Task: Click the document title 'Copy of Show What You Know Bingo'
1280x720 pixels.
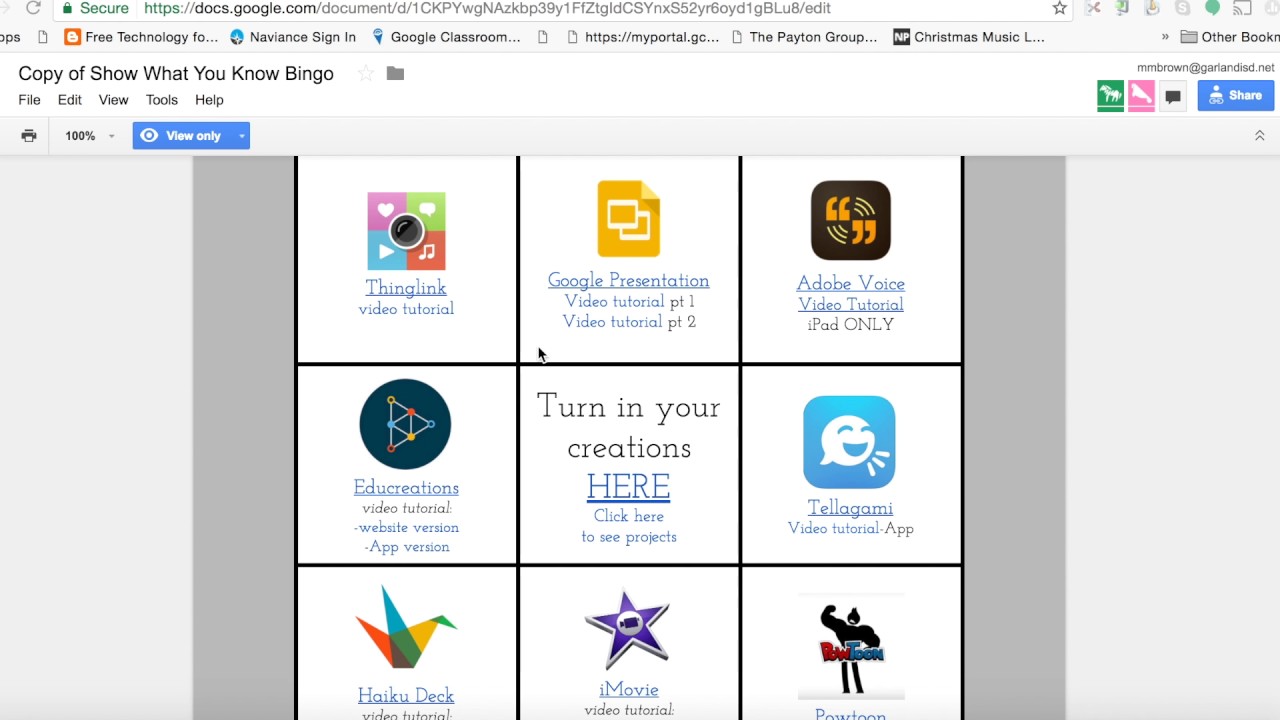Action: [176, 74]
